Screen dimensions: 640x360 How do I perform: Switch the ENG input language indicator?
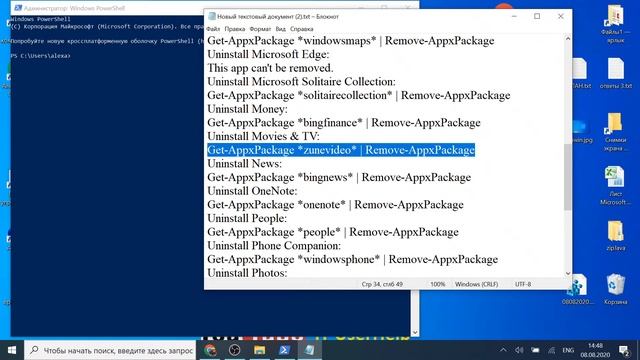point(568,350)
